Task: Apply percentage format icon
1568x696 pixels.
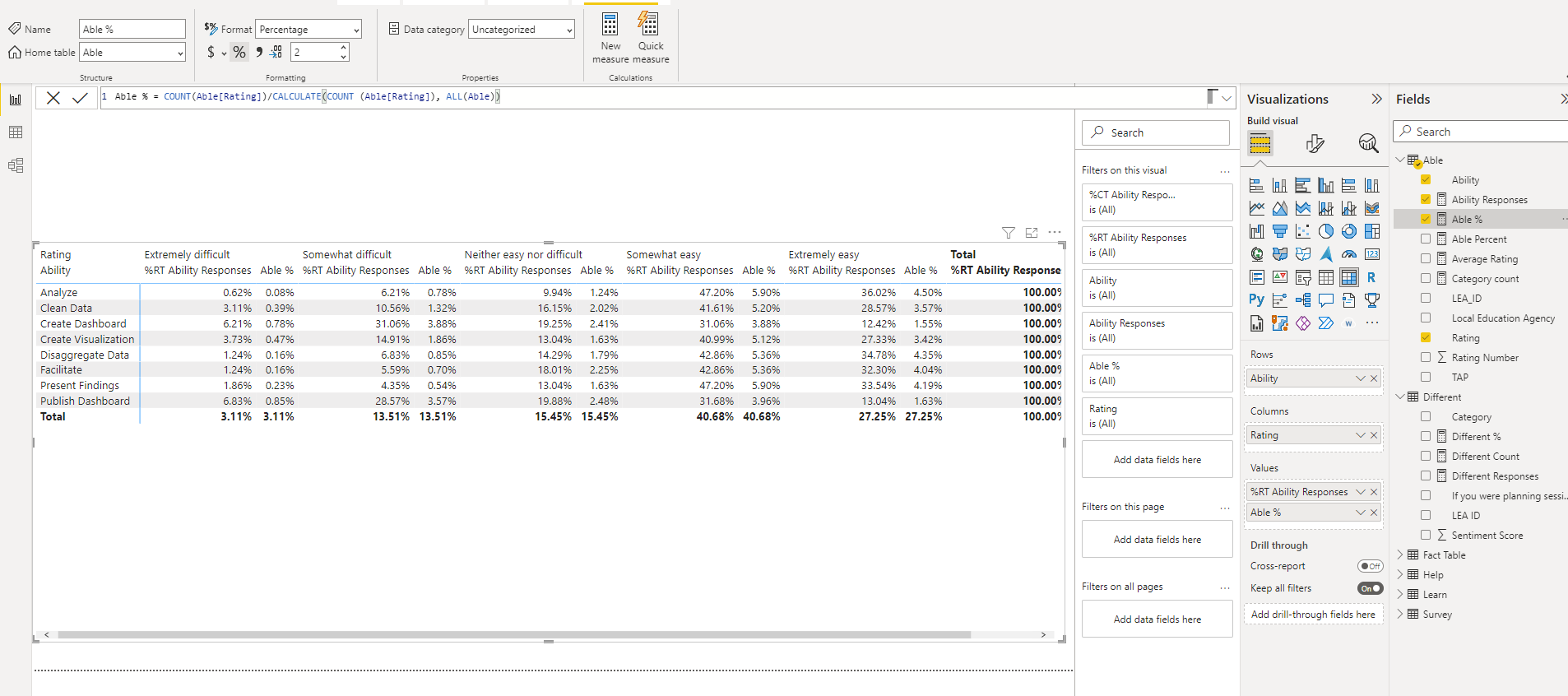Action: click(239, 52)
